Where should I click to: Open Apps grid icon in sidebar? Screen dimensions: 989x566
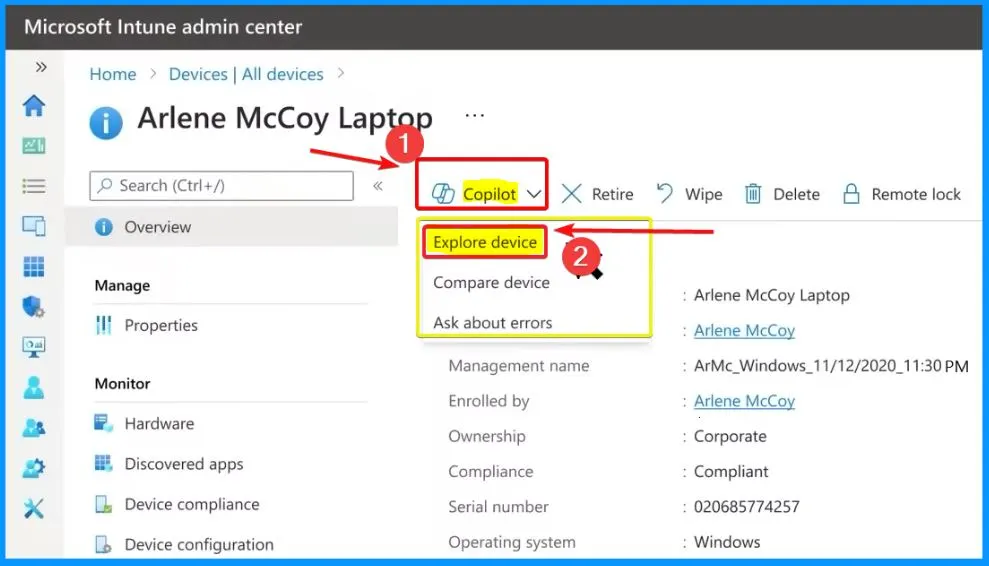tap(34, 266)
